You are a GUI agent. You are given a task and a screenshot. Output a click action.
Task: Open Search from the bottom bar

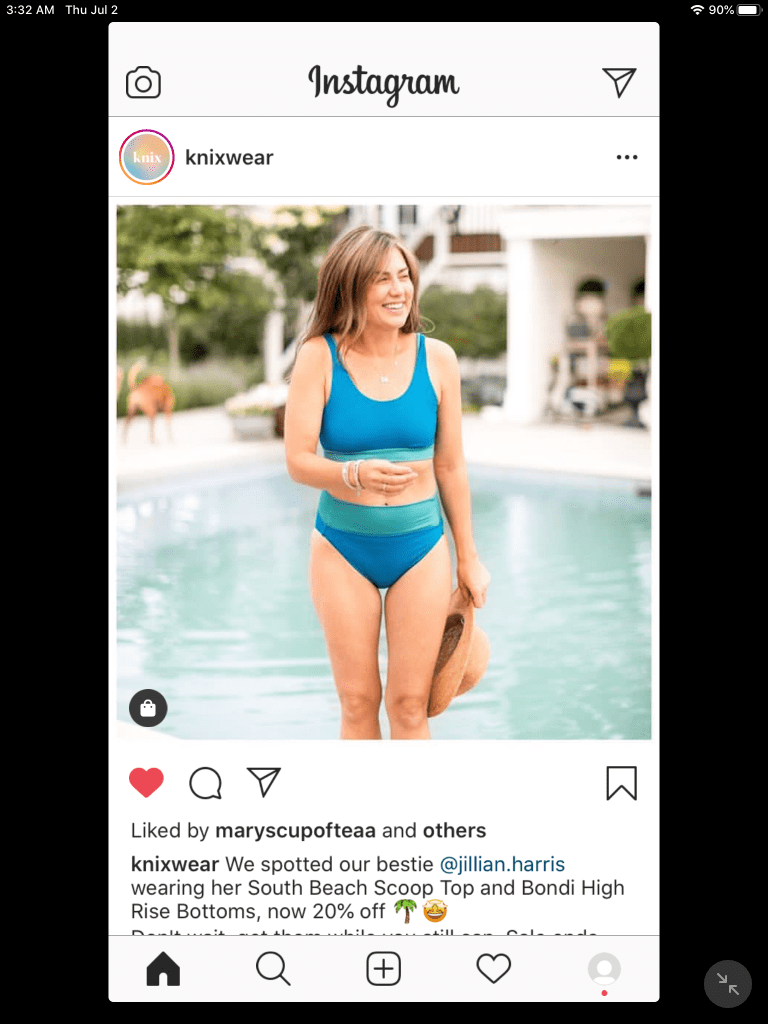273,968
